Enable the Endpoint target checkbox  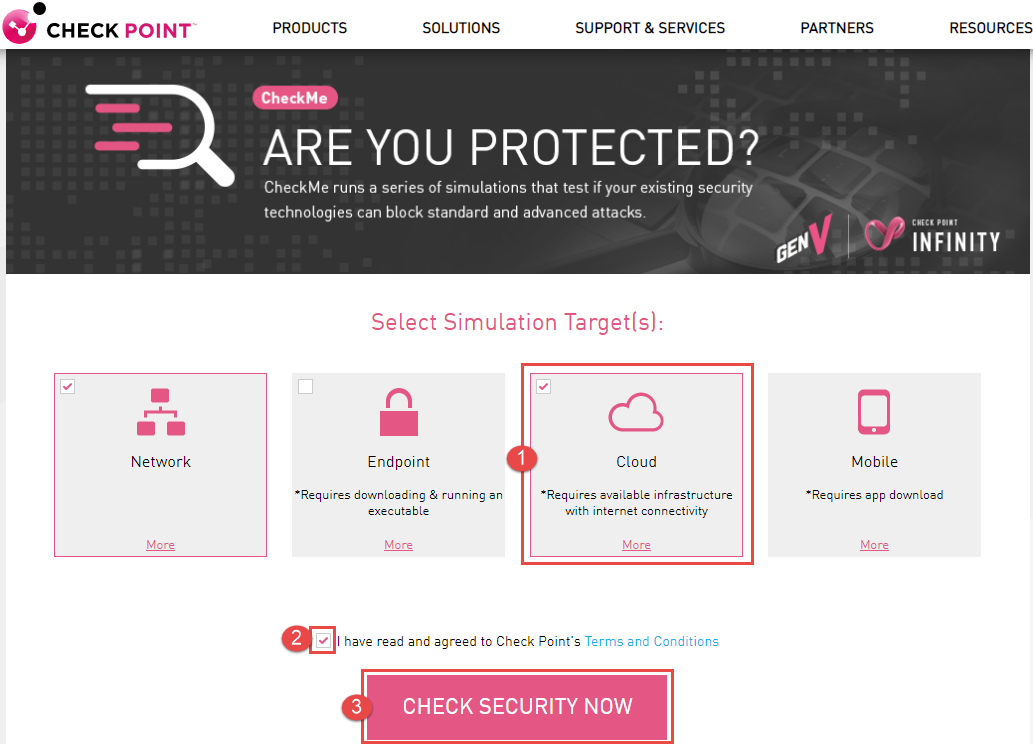(306, 386)
